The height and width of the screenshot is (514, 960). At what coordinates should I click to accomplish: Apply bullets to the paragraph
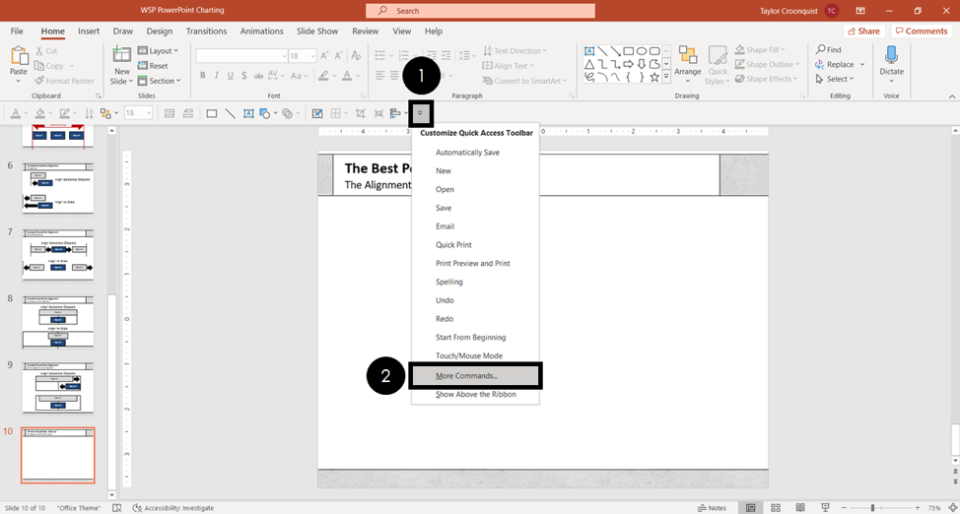click(380, 54)
